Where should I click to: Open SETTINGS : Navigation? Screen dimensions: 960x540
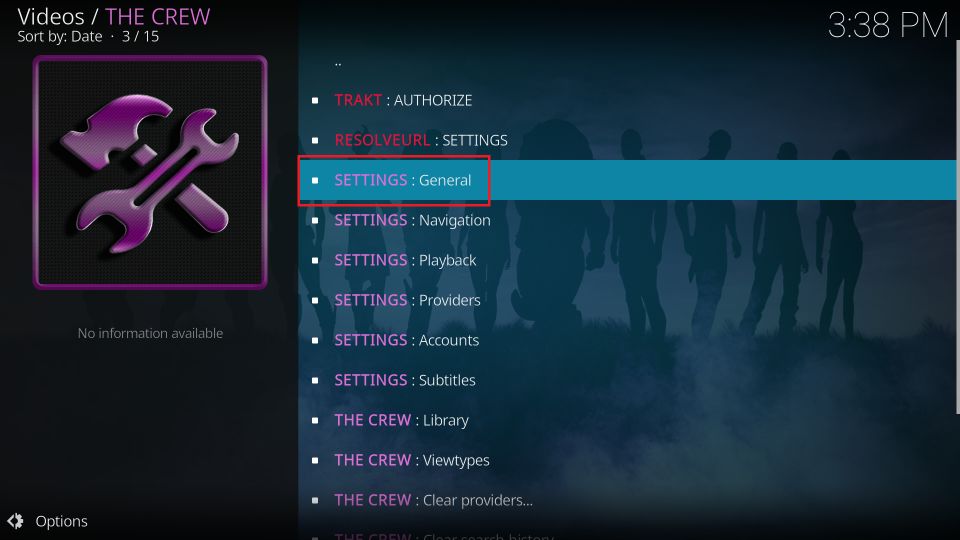pyautogui.click(x=627, y=220)
